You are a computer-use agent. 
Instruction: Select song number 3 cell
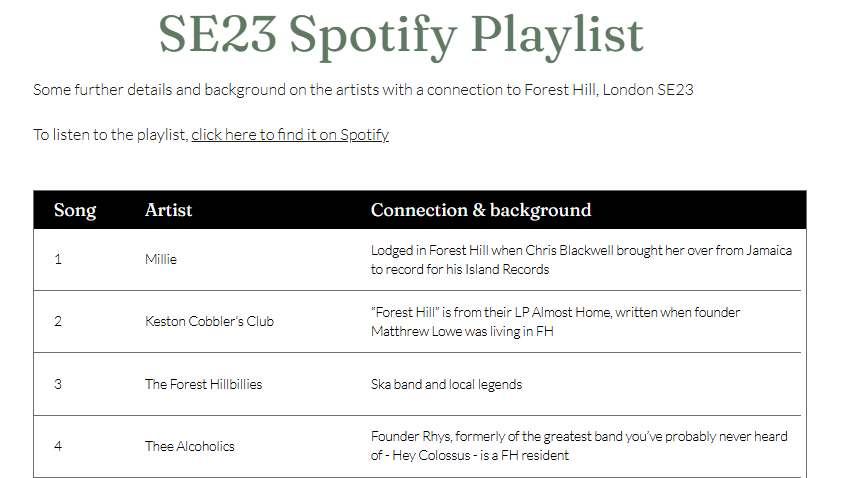(58, 384)
